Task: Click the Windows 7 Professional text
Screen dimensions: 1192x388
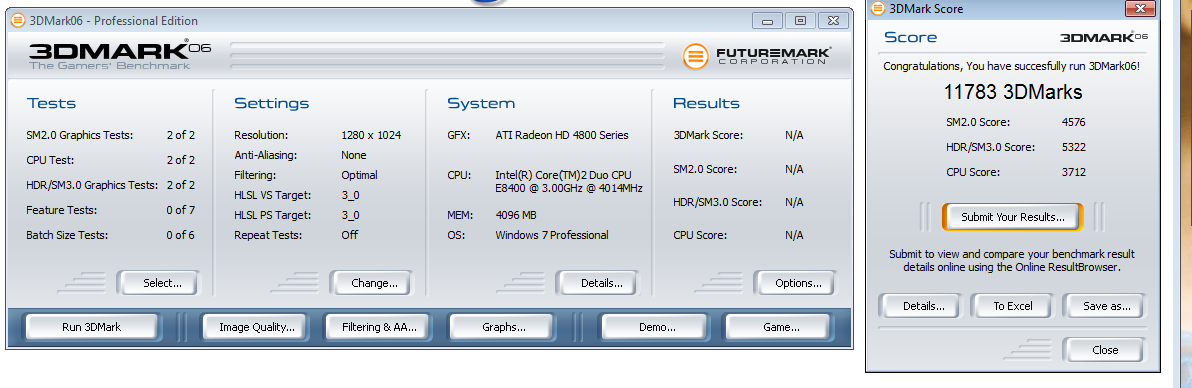Action: click(x=552, y=235)
